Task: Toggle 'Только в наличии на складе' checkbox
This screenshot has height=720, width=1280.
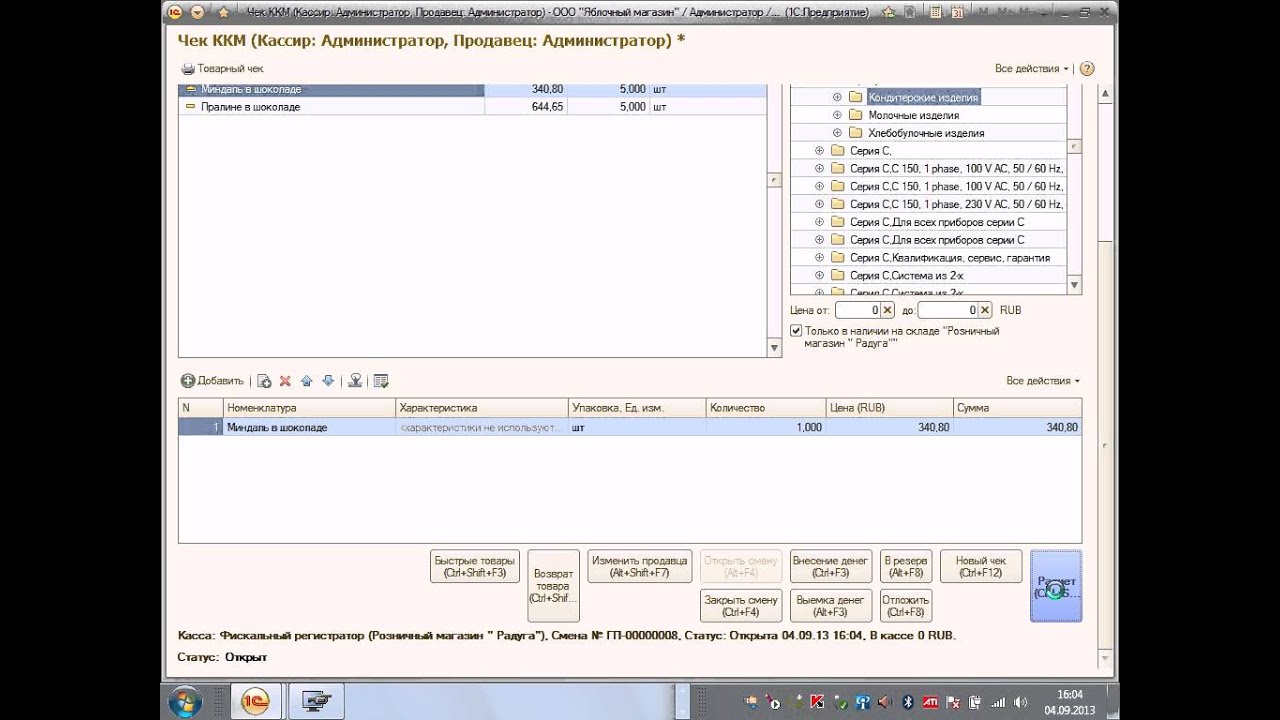Action: pyautogui.click(x=796, y=331)
